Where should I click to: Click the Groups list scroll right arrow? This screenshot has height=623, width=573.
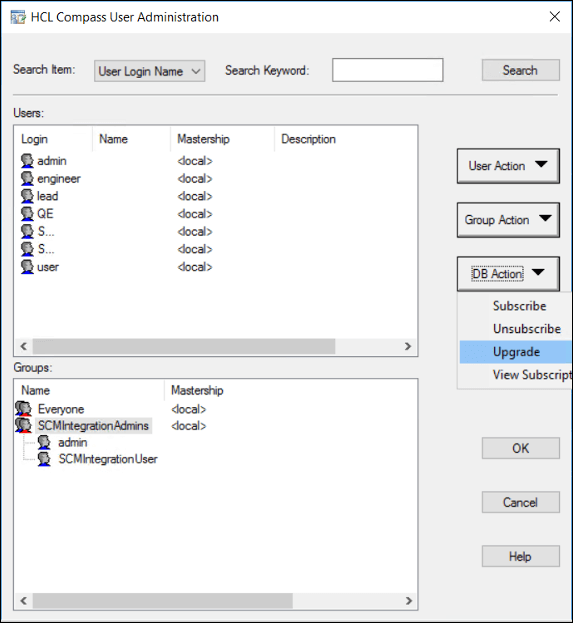point(408,600)
